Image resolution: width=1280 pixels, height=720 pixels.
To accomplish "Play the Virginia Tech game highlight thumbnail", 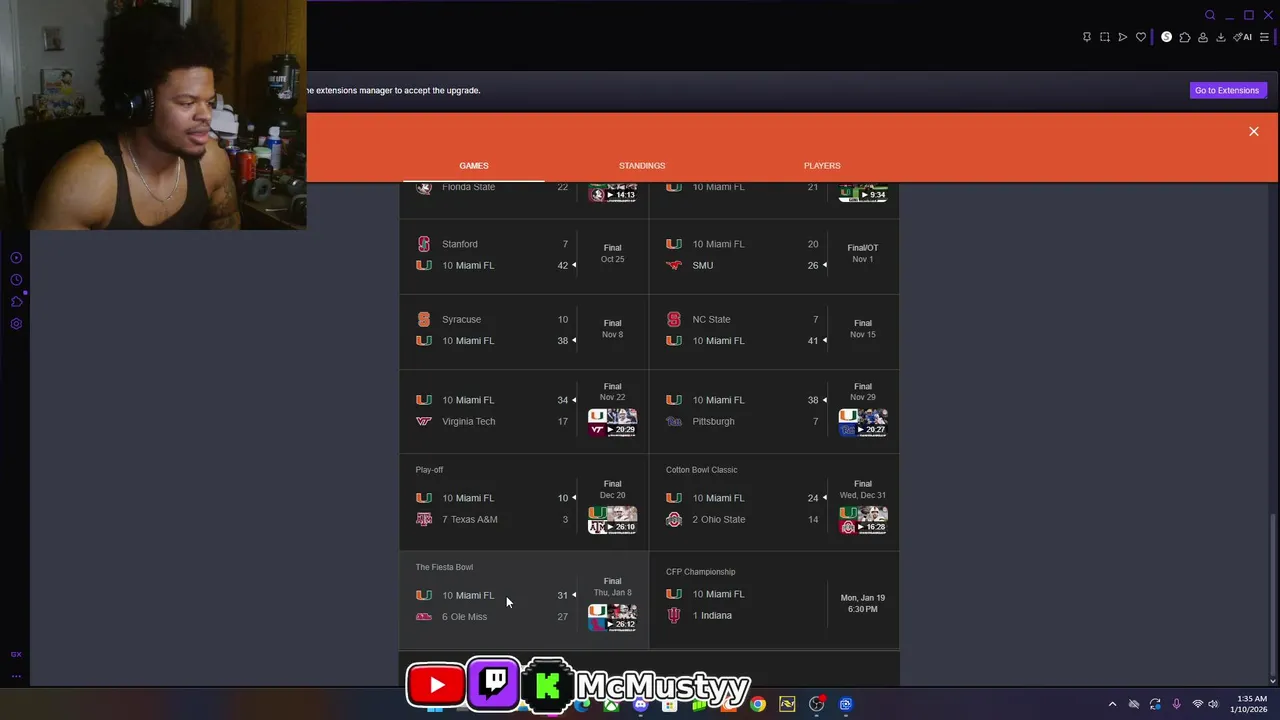I will coord(612,422).
